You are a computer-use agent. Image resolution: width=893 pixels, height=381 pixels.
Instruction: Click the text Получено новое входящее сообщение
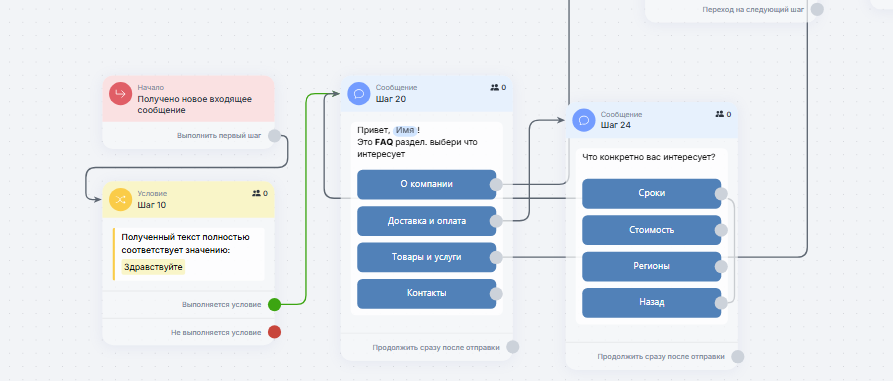pos(194,105)
